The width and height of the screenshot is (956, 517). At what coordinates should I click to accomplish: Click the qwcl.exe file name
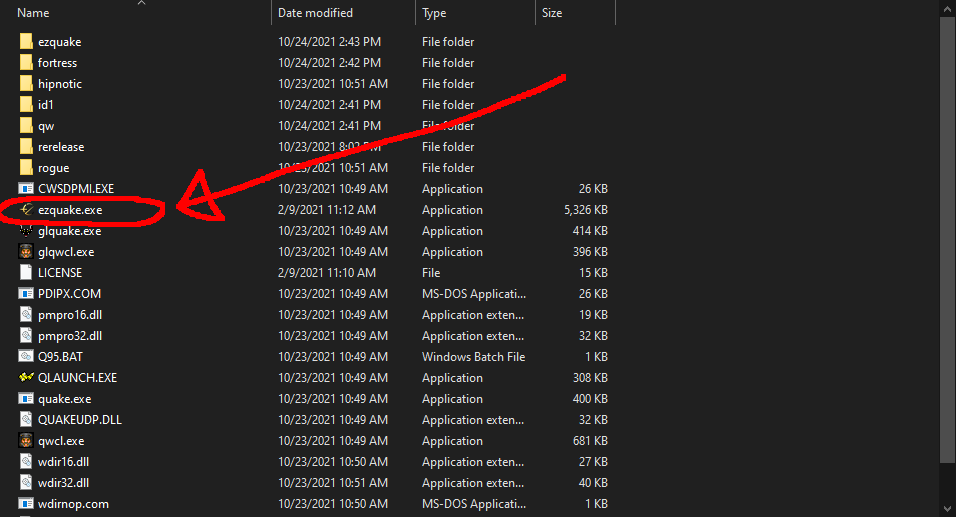(x=61, y=441)
